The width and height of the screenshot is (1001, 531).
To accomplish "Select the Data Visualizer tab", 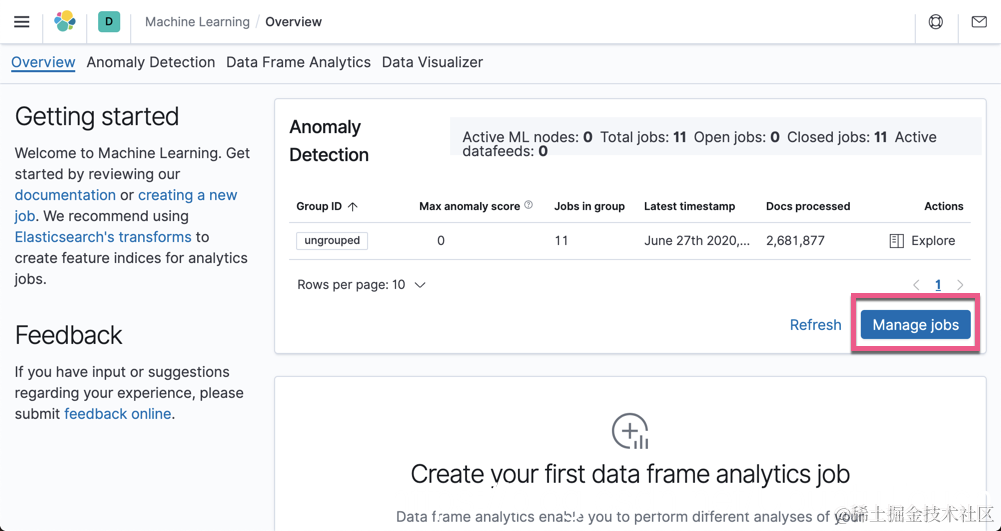I will (x=432, y=62).
